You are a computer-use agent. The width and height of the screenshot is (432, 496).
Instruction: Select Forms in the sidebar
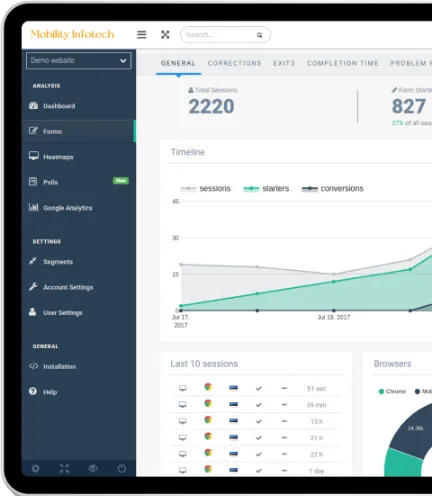(79, 131)
